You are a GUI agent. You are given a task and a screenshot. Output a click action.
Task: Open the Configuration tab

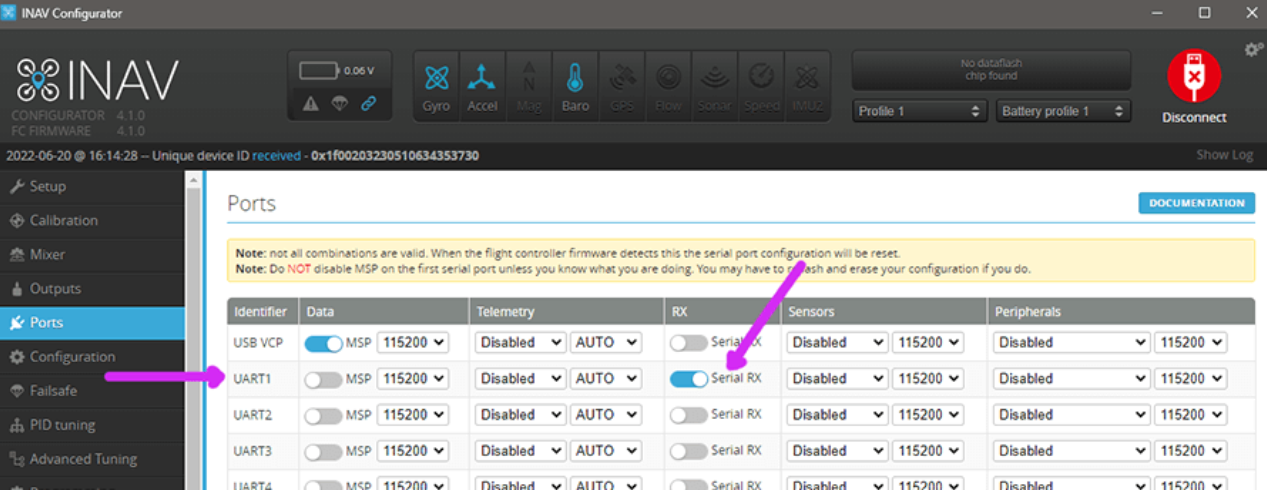pos(92,356)
